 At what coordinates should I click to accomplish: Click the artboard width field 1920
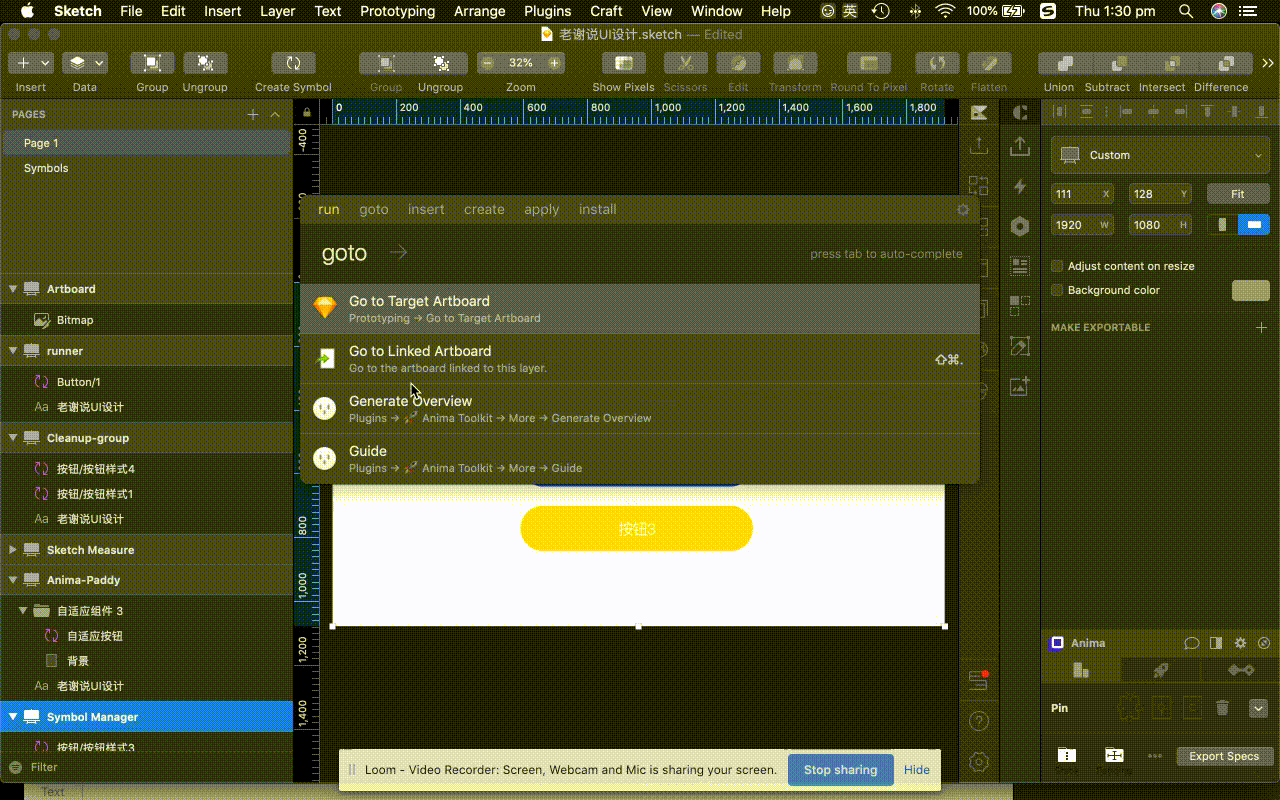coord(1083,225)
